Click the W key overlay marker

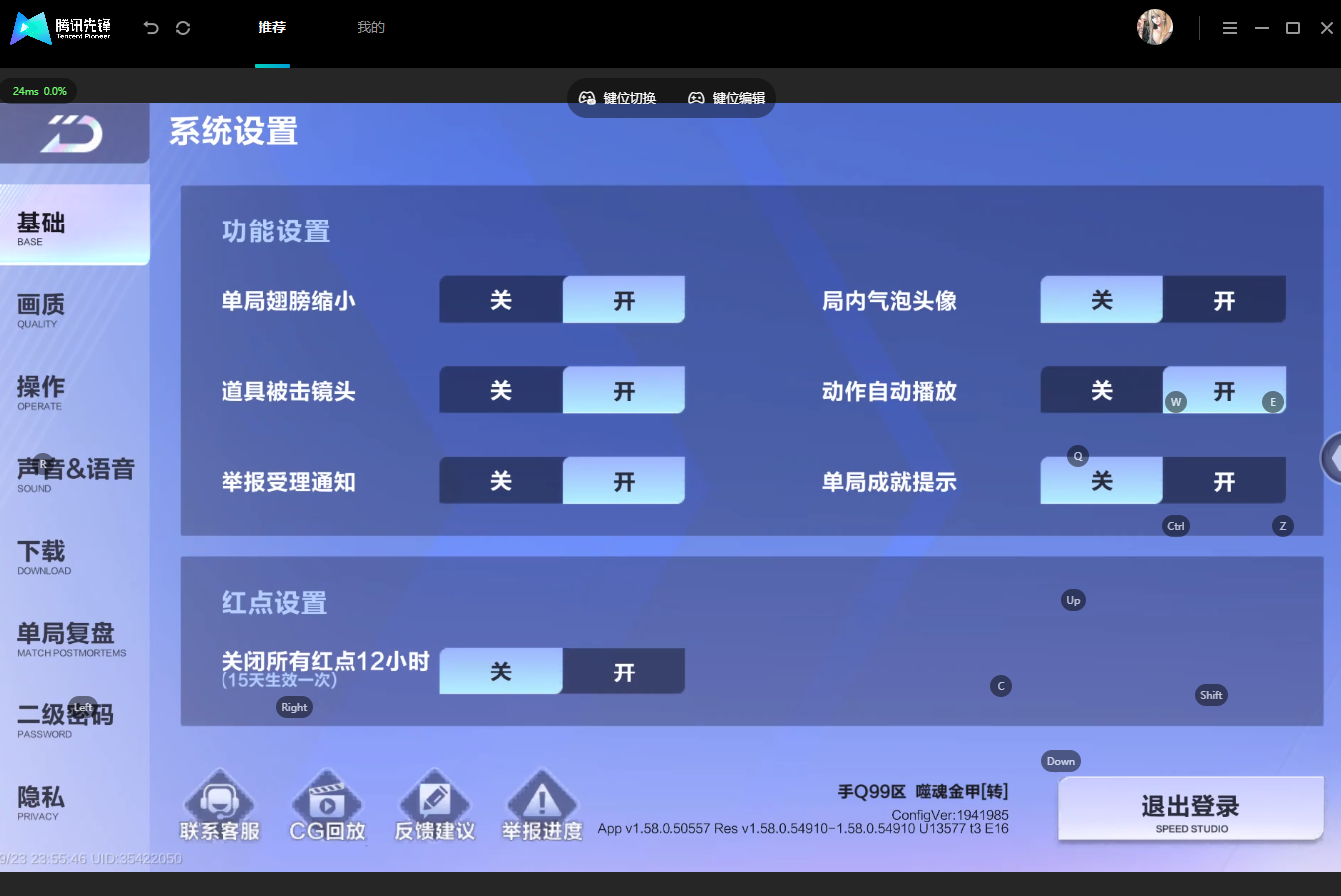coord(1176,402)
